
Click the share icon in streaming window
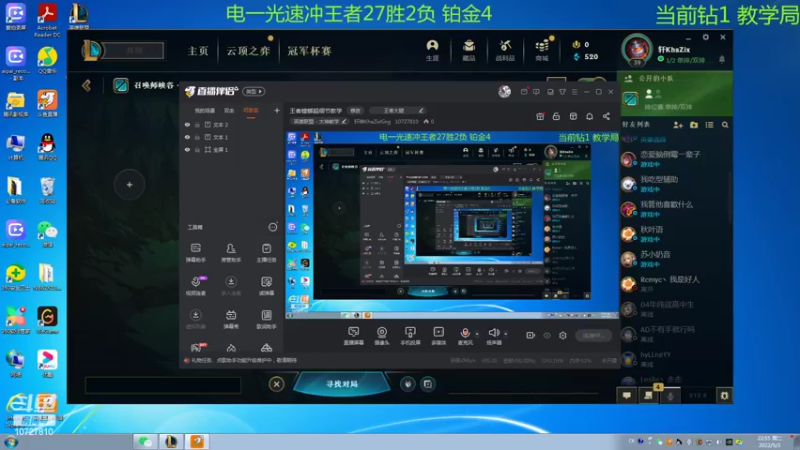[x=606, y=116]
